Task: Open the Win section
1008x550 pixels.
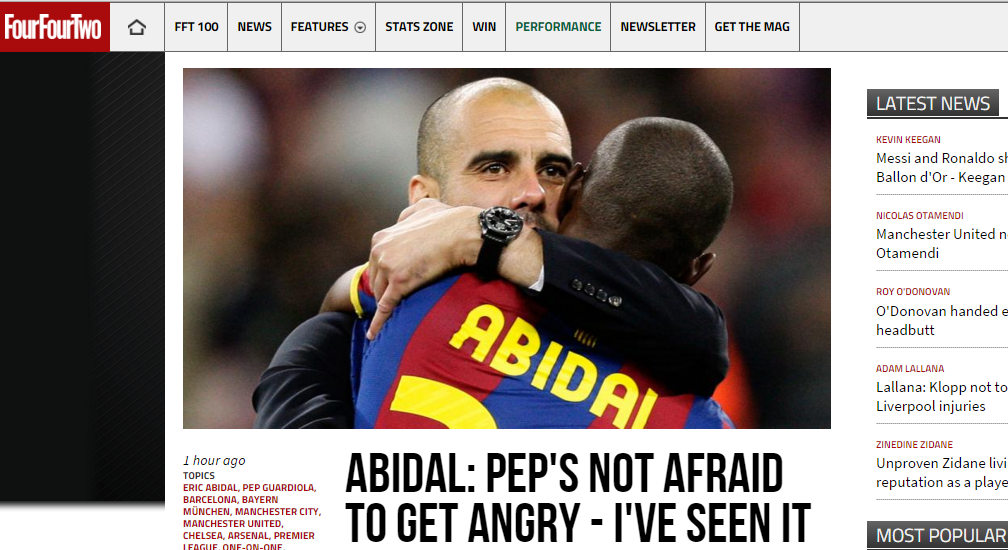Action: tap(484, 27)
